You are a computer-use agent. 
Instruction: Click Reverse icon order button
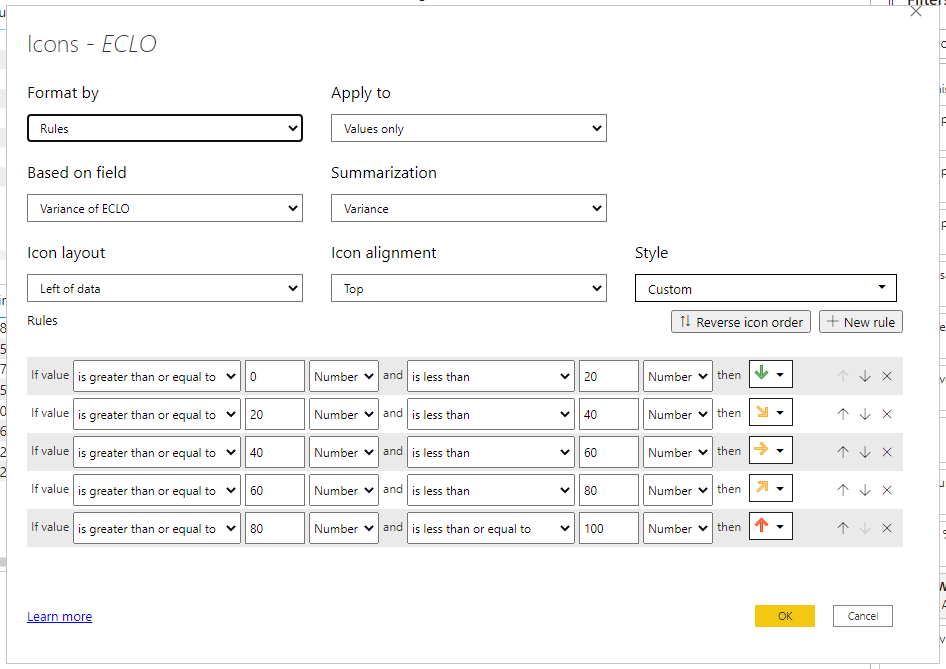tap(741, 322)
